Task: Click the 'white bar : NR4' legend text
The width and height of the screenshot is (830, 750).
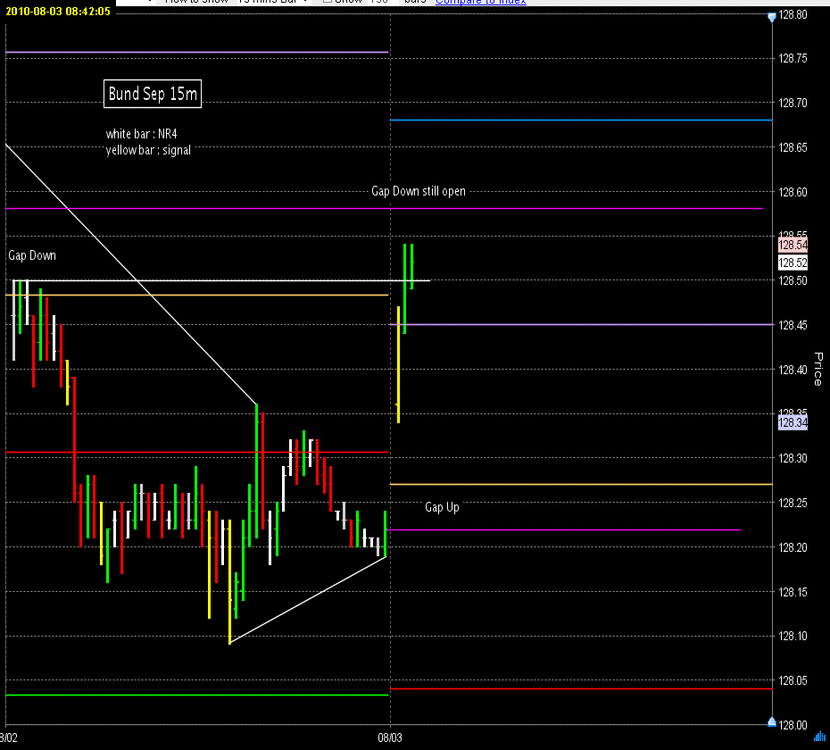Action: pyautogui.click(x=141, y=134)
